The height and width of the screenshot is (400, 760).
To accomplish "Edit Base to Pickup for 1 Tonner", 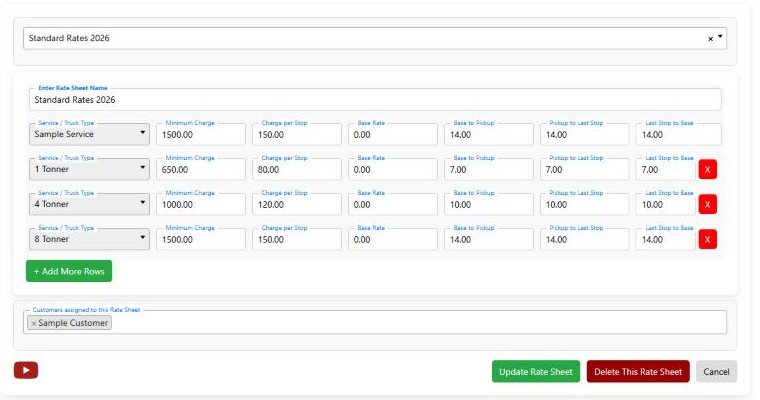I will [x=489, y=170].
